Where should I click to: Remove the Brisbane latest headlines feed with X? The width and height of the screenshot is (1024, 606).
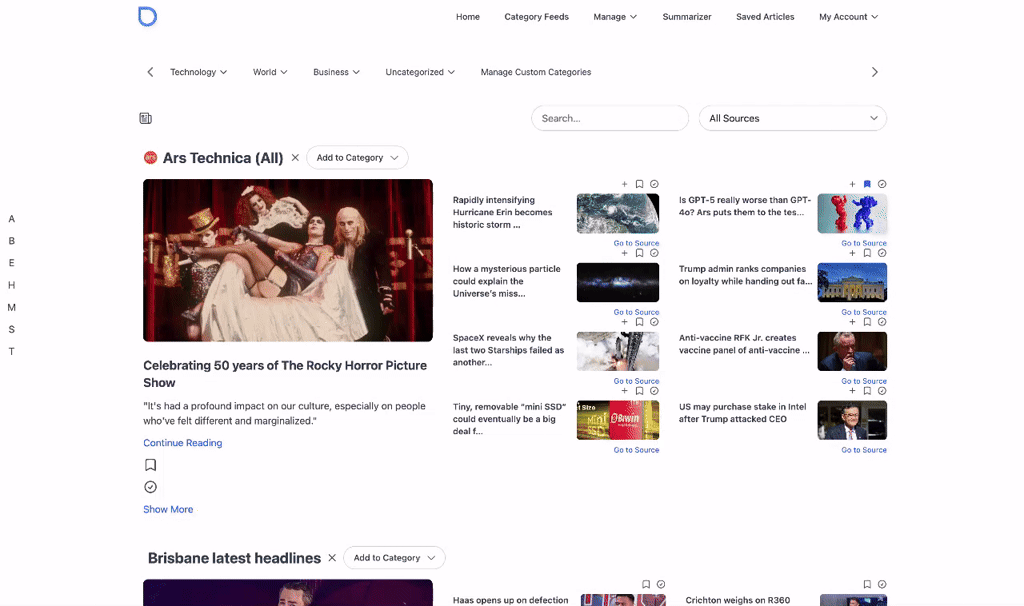coord(332,558)
